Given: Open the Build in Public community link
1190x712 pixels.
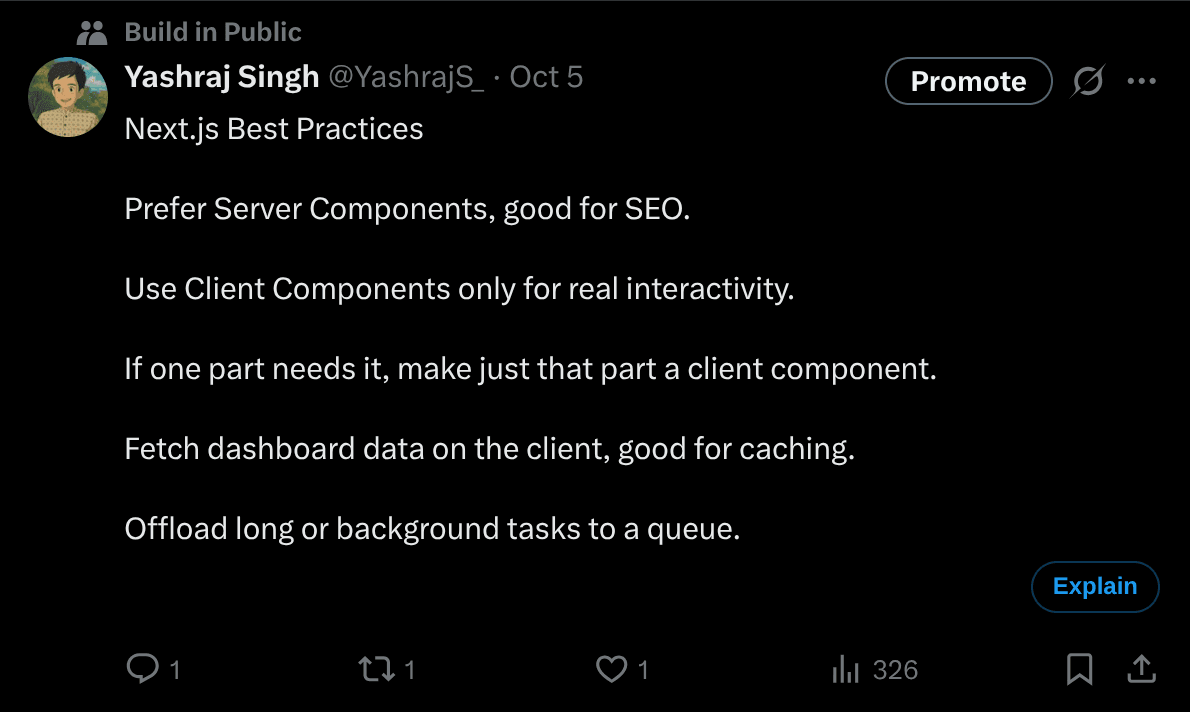Looking at the screenshot, I should [x=213, y=32].
